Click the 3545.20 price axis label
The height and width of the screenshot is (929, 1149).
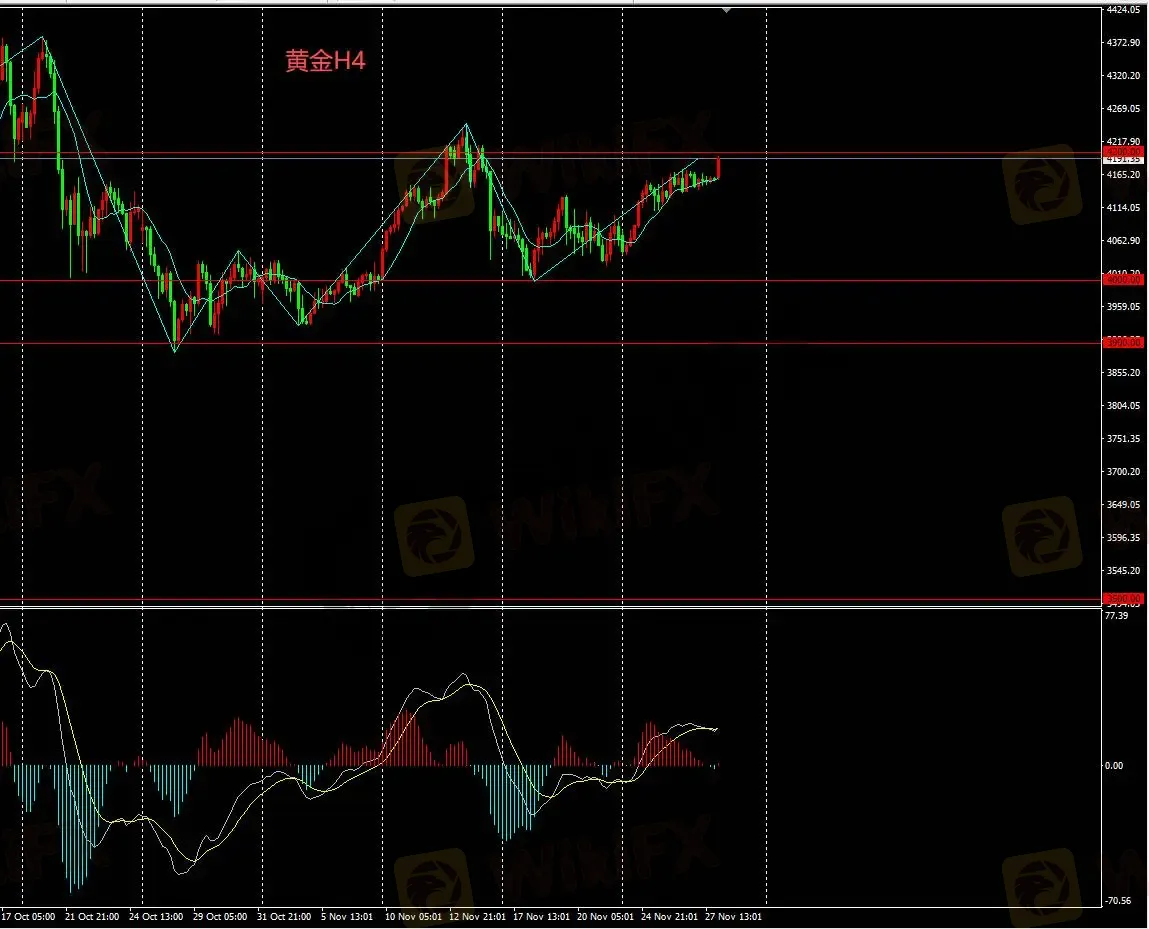tap(1123, 570)
